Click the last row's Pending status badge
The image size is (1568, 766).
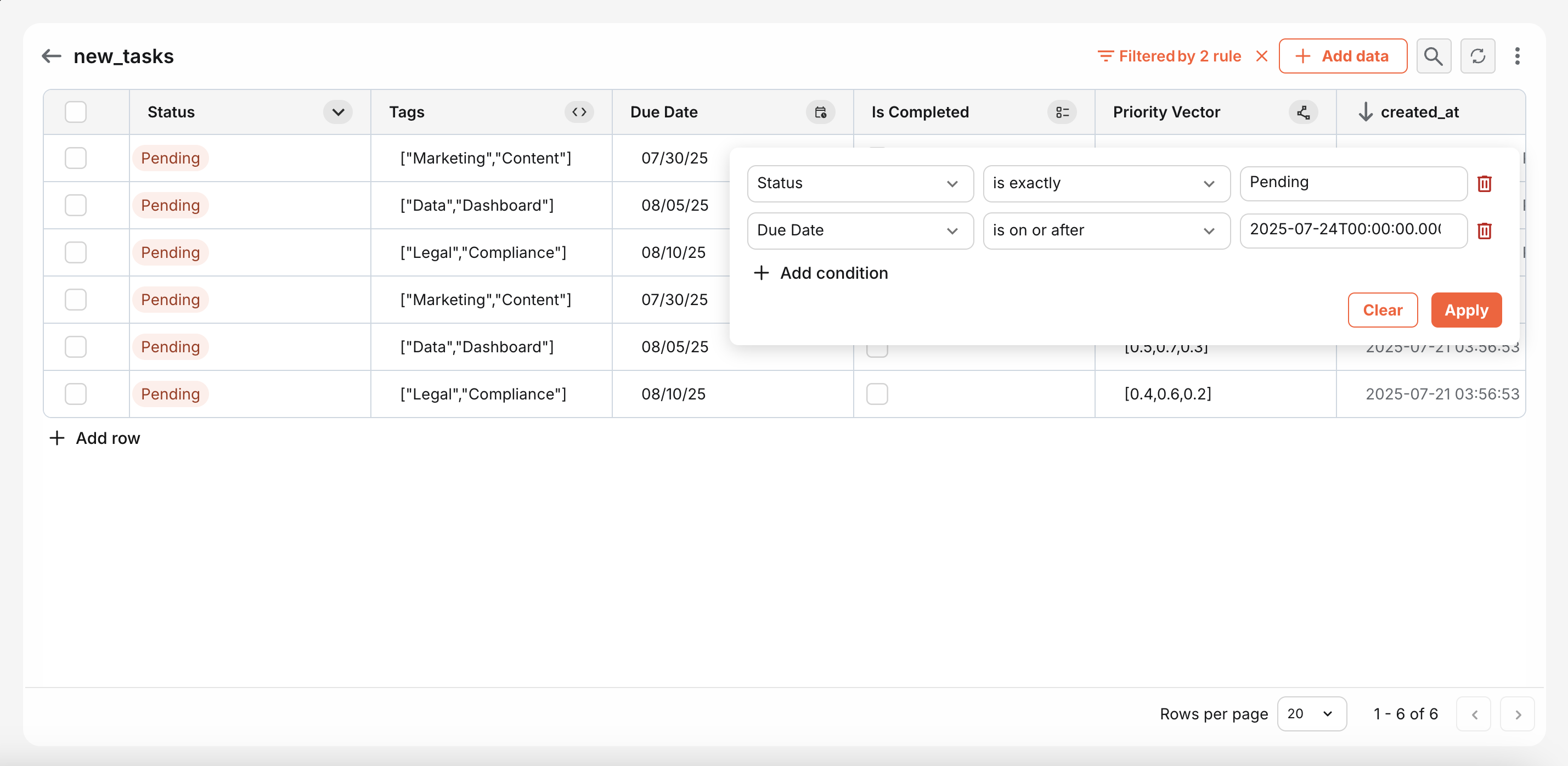[171, 394]
